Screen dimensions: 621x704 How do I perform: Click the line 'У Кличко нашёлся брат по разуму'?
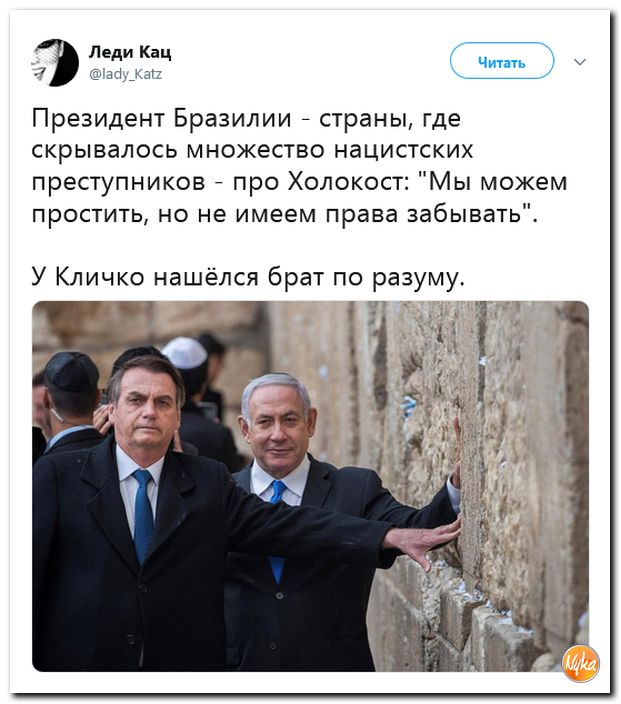(x=248, y=277)
